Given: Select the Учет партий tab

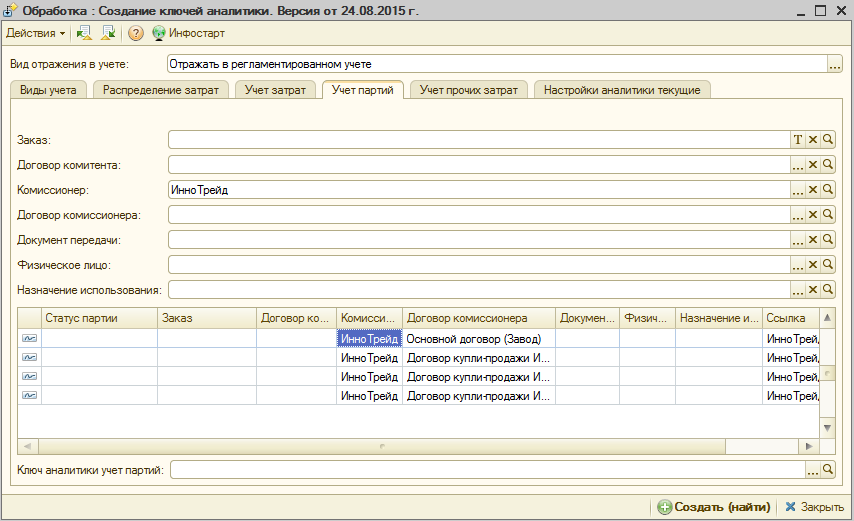Looking at the screenshot, I should point(363,90).
